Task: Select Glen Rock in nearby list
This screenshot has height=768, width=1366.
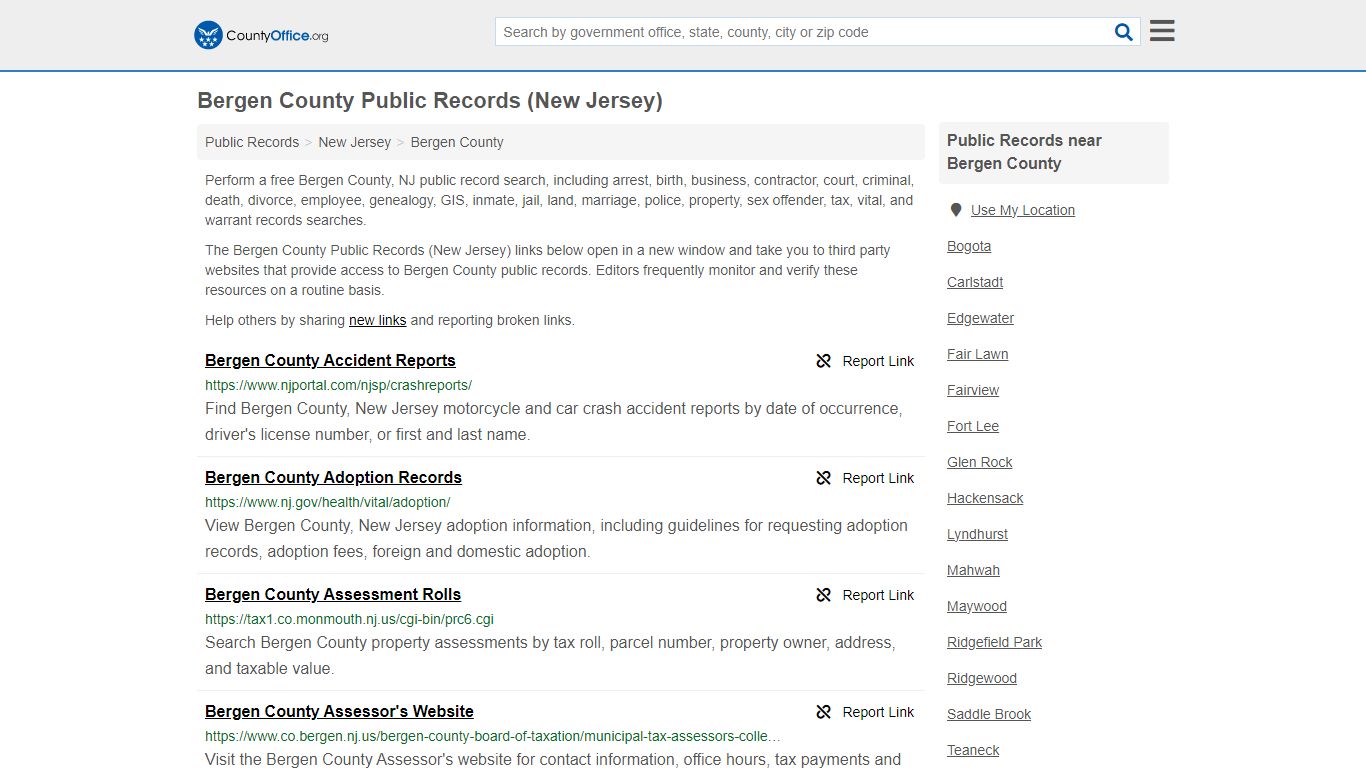Action: 980,462
